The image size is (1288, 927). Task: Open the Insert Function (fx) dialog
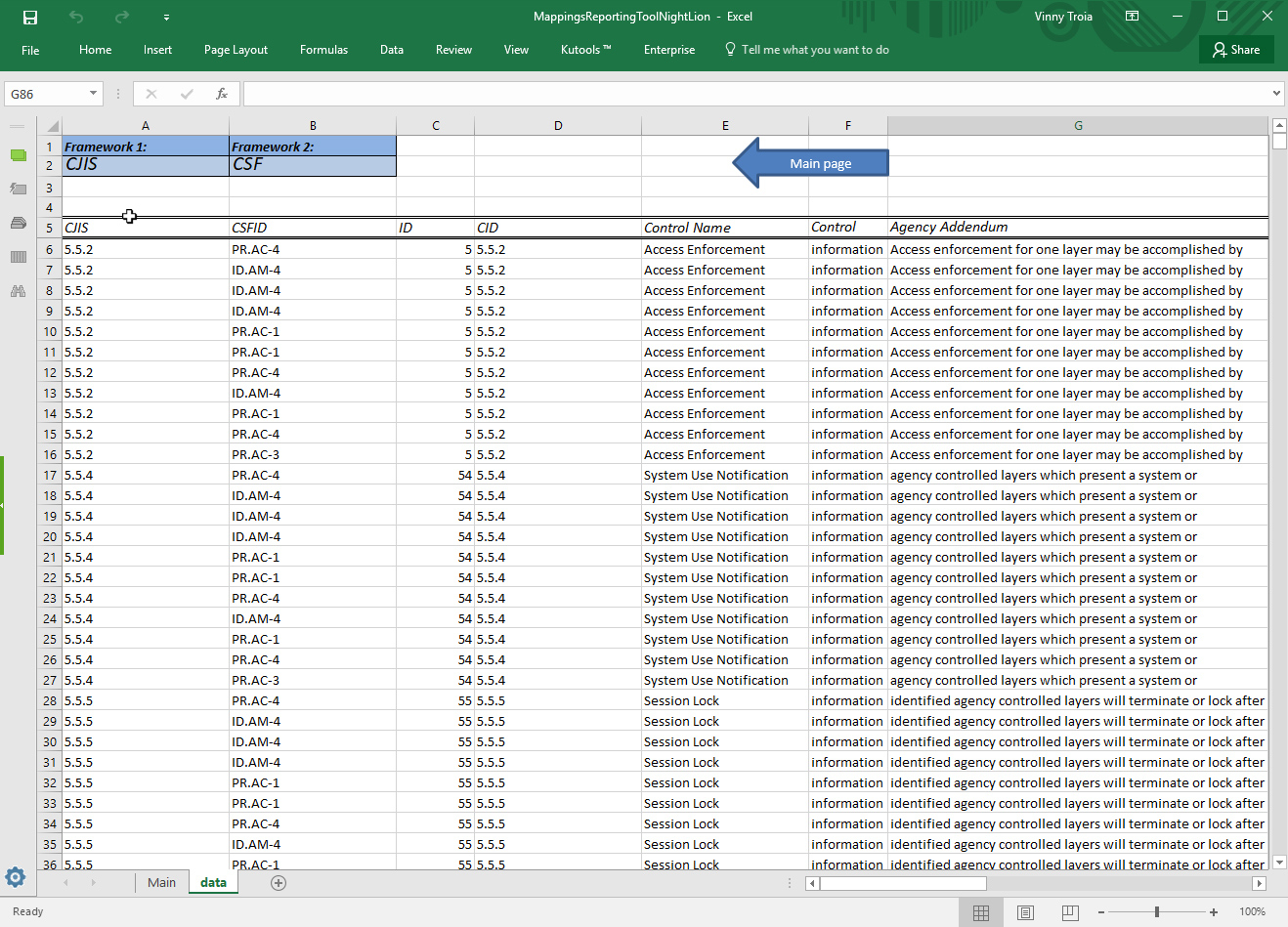tap(222, 94)
